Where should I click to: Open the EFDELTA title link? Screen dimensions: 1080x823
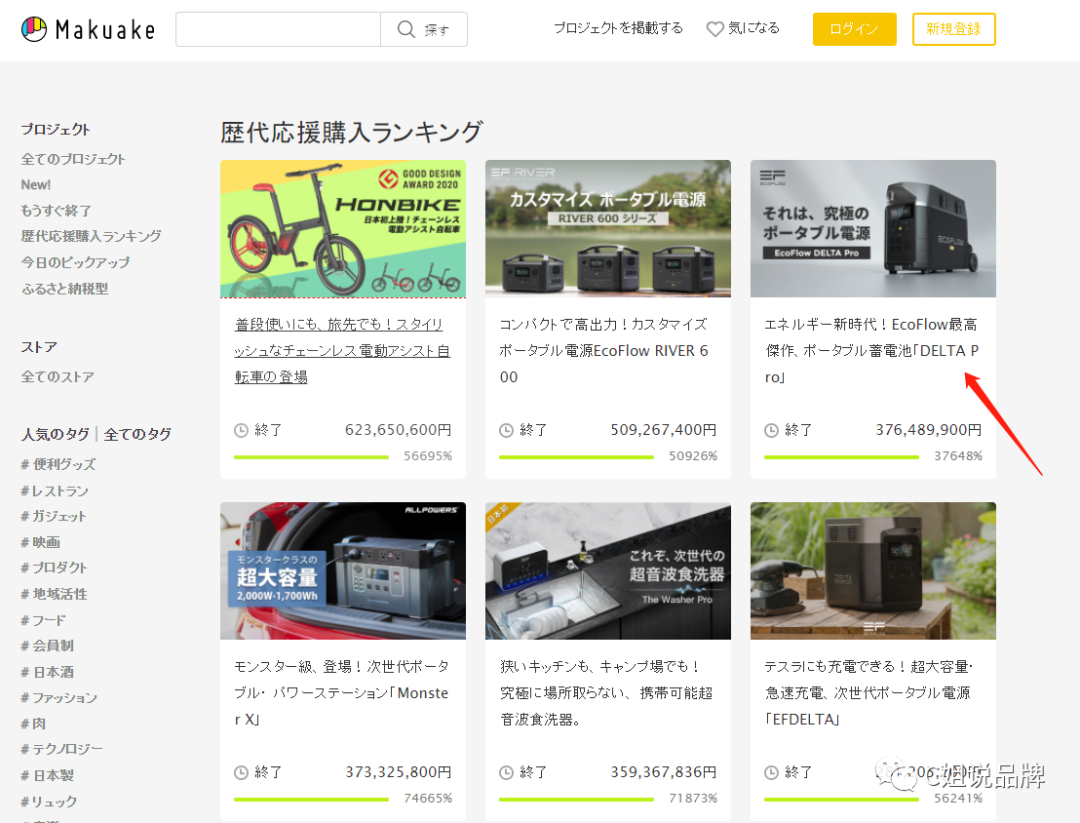[869, 693]
